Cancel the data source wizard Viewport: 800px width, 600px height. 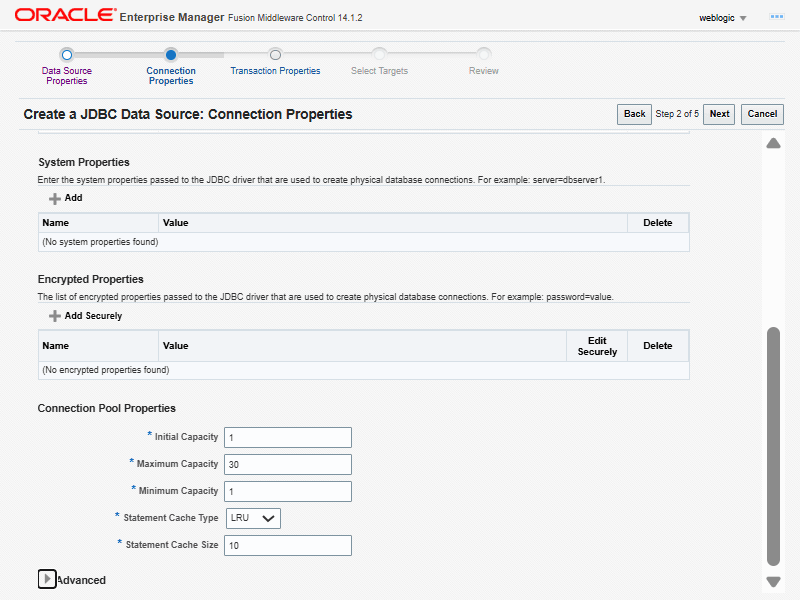(762, 114)
